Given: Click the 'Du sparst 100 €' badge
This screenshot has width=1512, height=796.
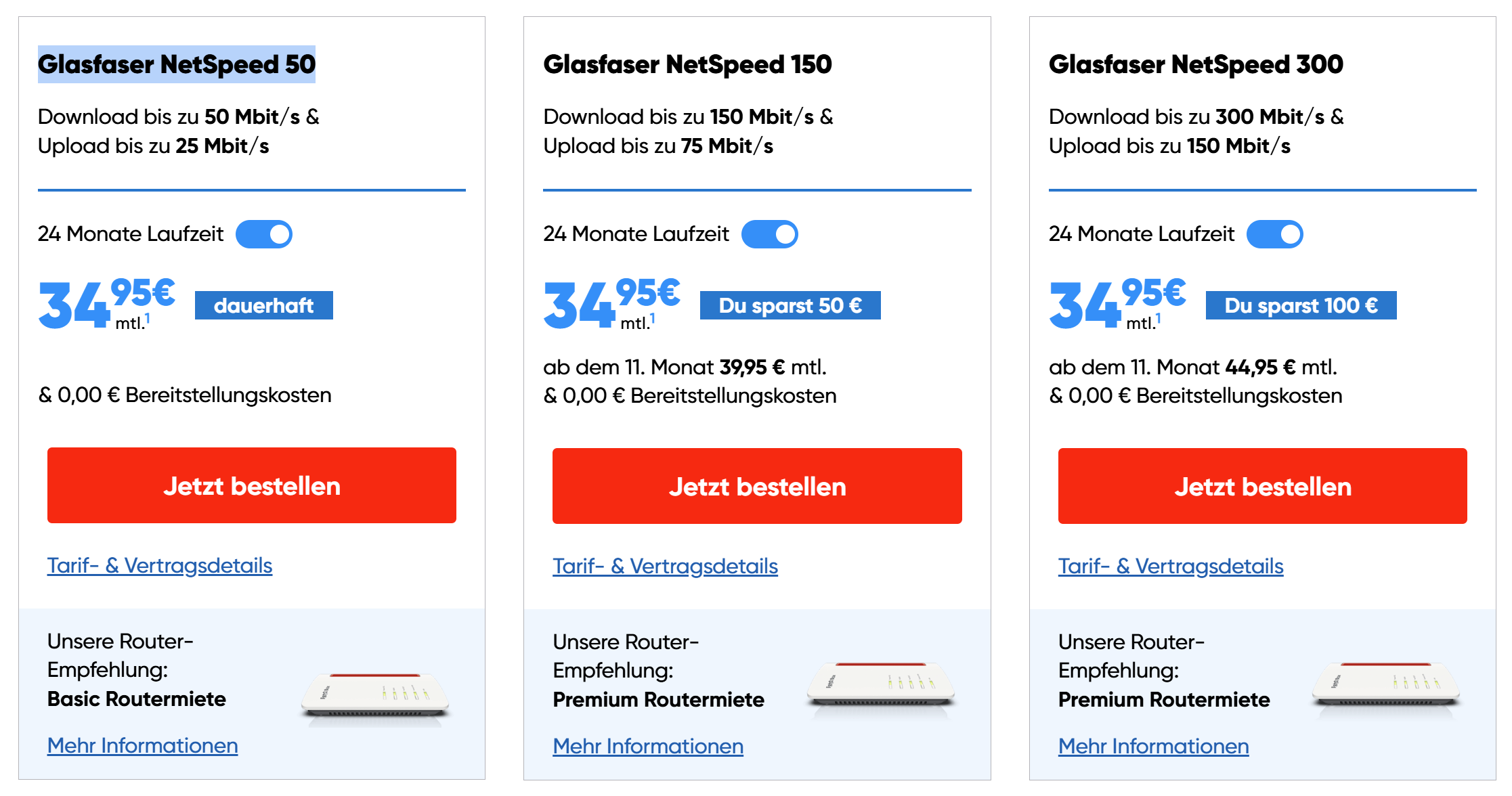Looking at the screenshot, I should (x=1301, y=305).
